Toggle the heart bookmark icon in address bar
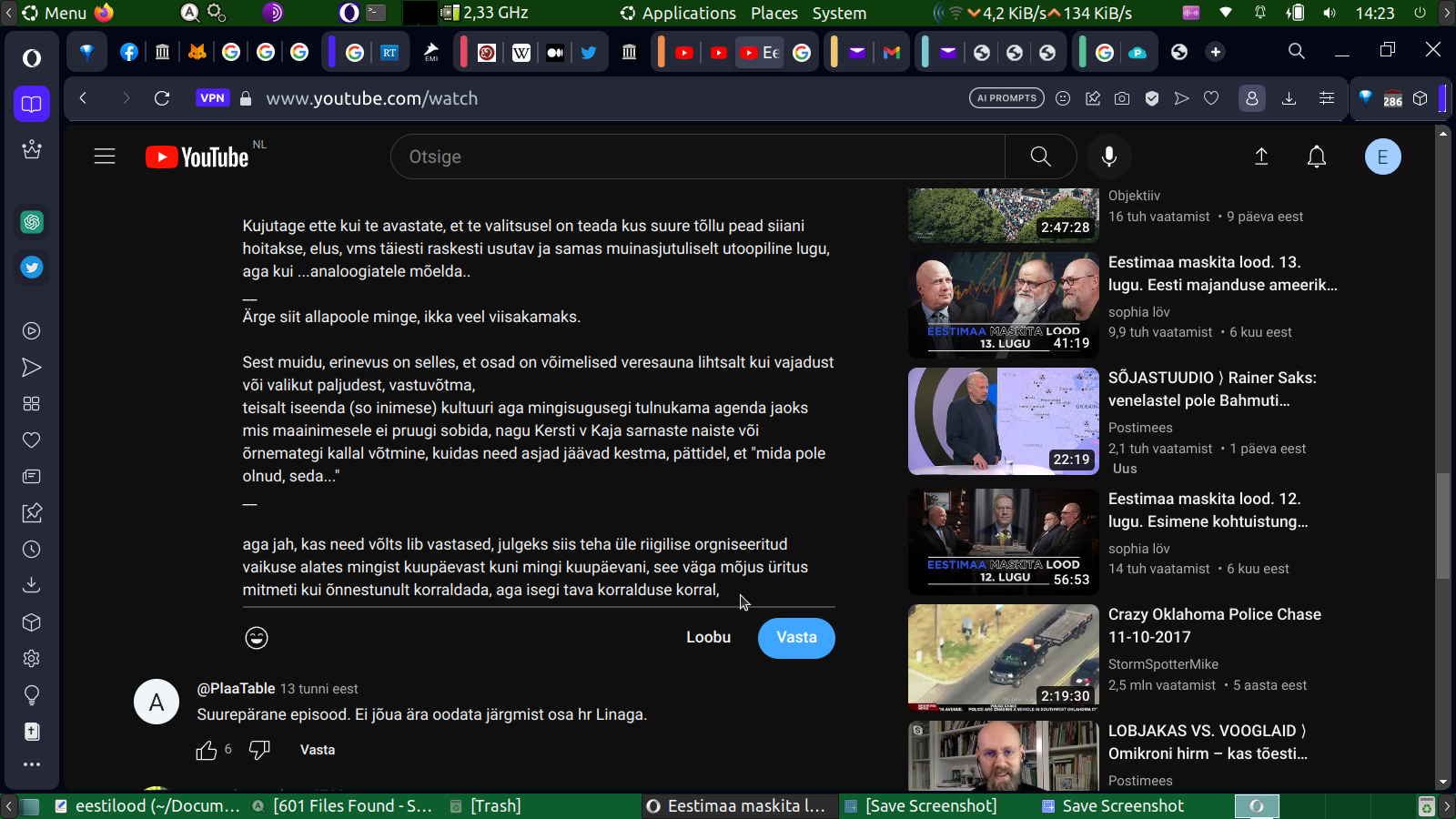This screenshot has height=819, width=1456. [x=1211, y=98]
